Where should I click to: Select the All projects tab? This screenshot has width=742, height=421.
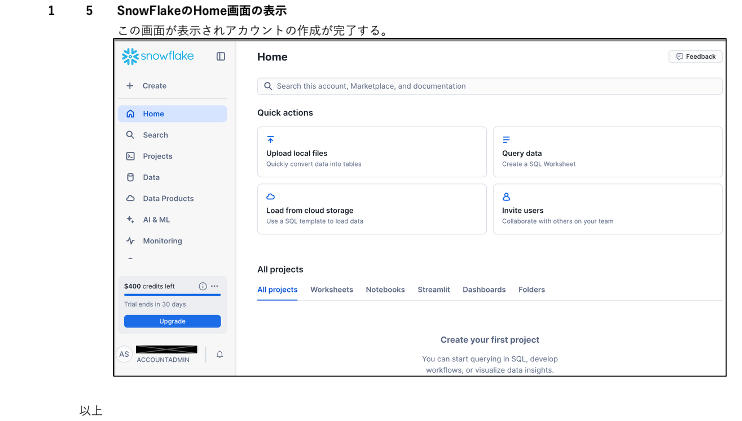[277, 289]
